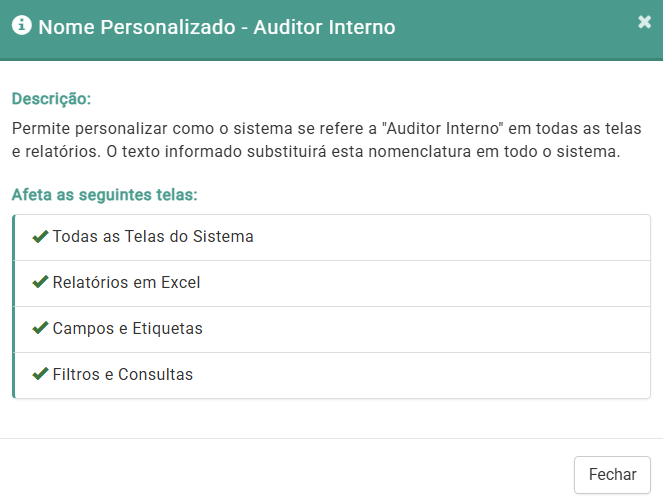Click the dialog title "Nome Personalizado - Auditor Interno"

pyautogui.click(x=216, y=28)
